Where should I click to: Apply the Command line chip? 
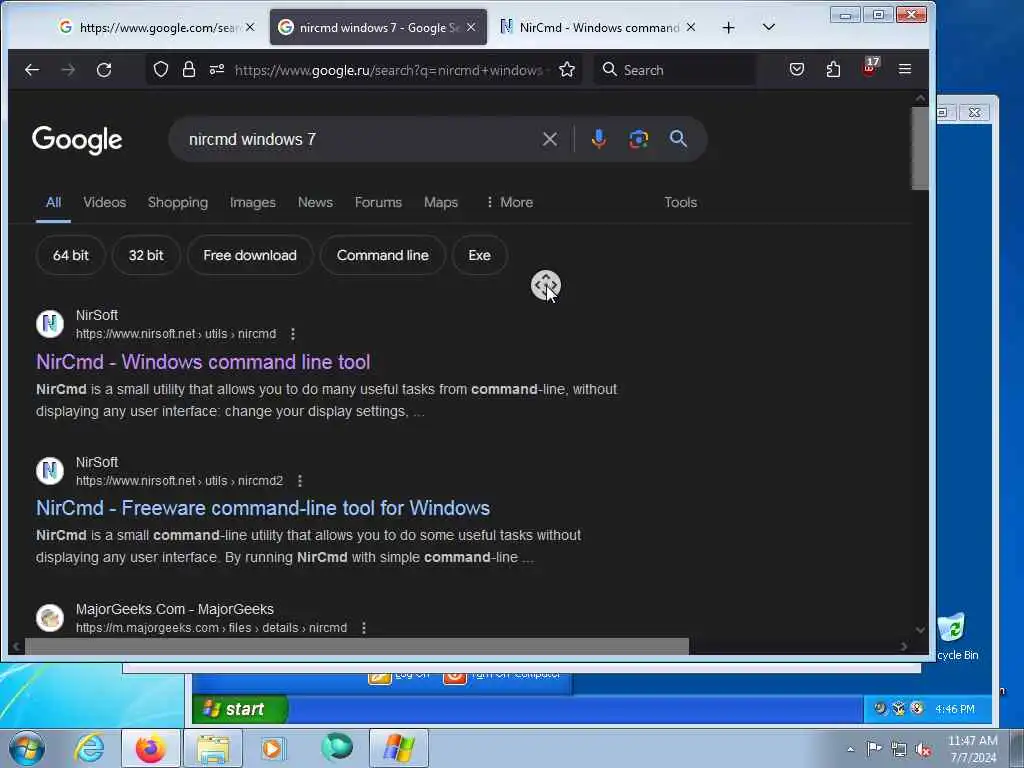pyautogui.click(x=383, y=255)
